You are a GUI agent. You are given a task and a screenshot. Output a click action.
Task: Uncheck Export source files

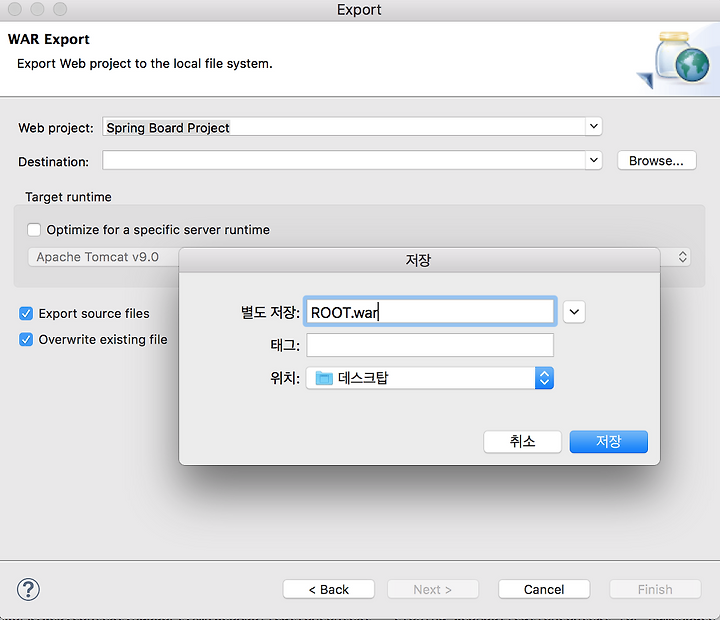[26, 314]
